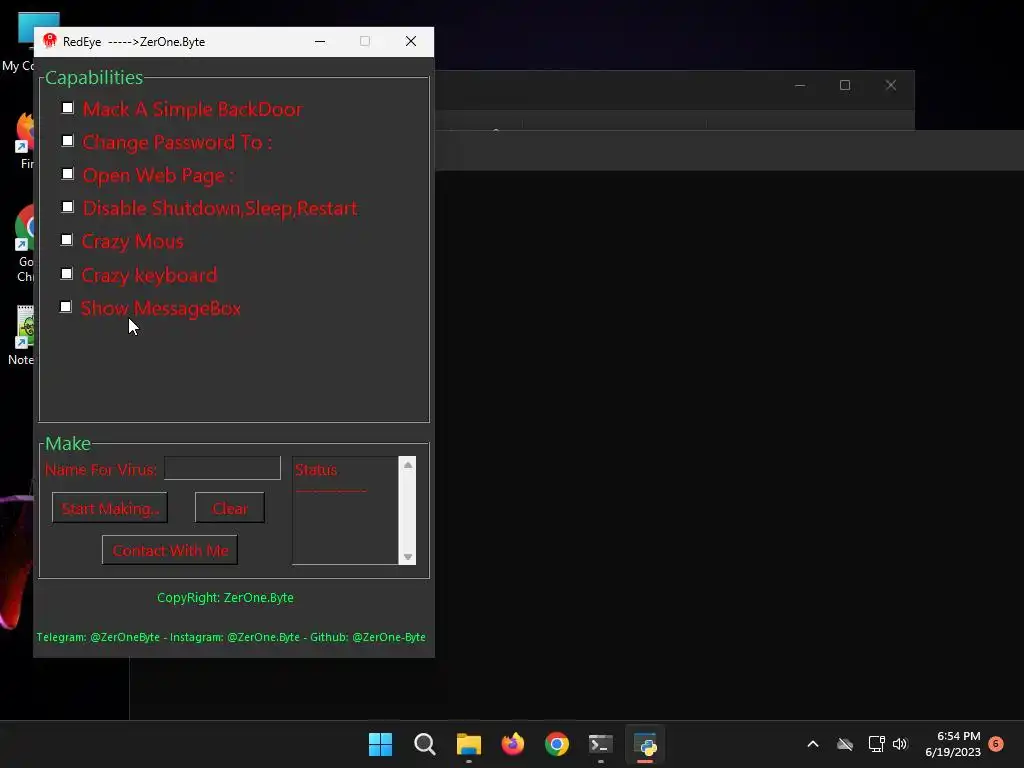Select the Google Chrome desktop shortcut
This screenshot has height=768, width=1024.
click(x=24, y=243)
